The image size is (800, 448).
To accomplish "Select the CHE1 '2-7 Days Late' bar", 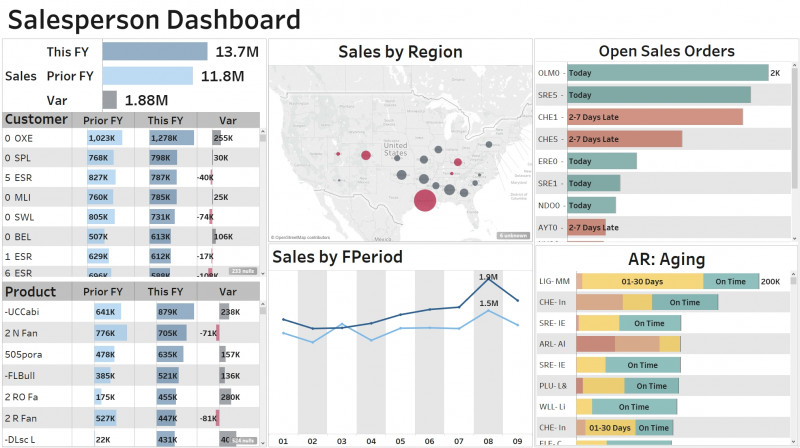I will point(655,117).
